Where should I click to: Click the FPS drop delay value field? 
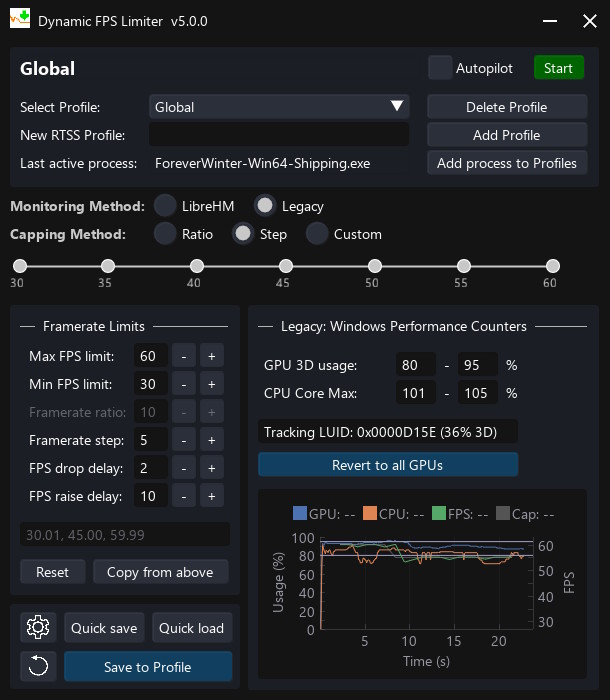pyautogui.click(x=151, y=468)
